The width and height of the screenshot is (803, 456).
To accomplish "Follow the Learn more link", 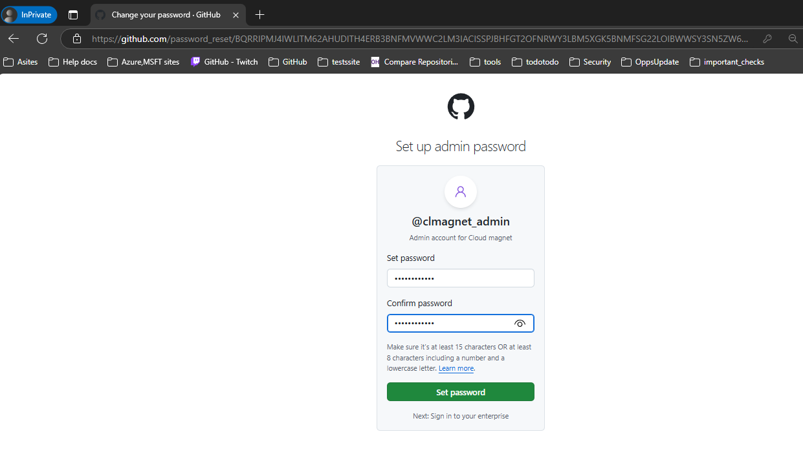I will [x=456, y=368].
